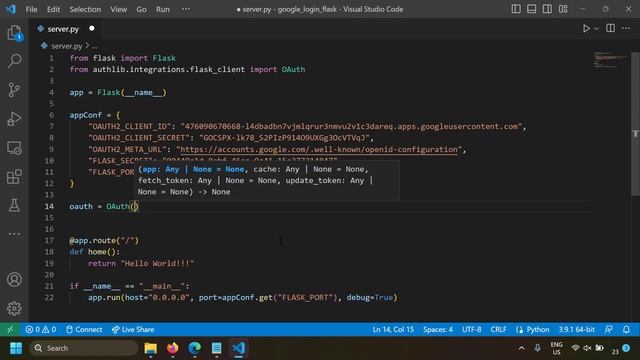The height and width of the screenshot is (360, 640).
Task: Show additional views ellipsis in activity bar
Action: coord(14,234)
